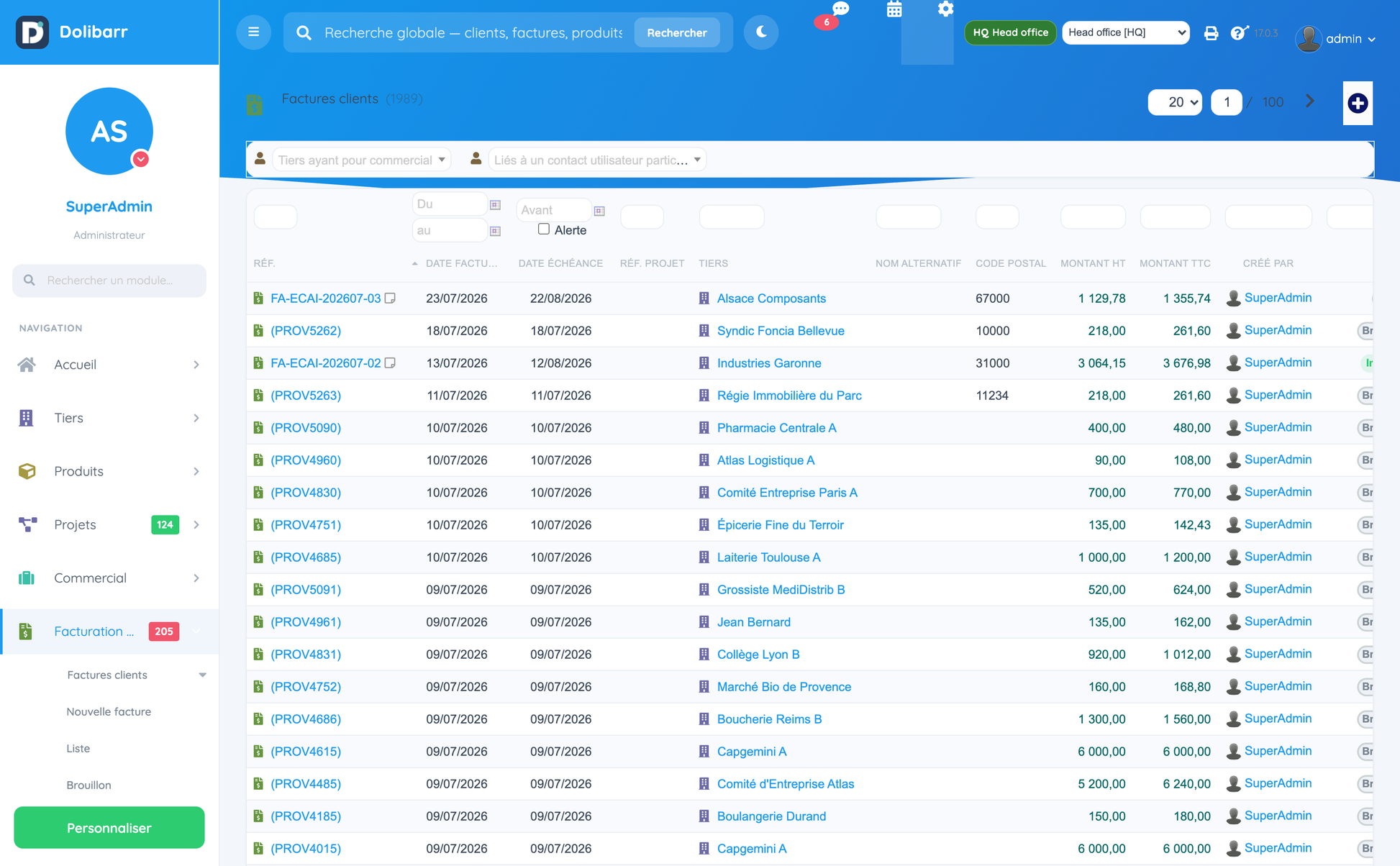Click the Facturation invoice icon in sidebar
The height and width of the screenshot is (866, 1400).
(x=26, y=631)
